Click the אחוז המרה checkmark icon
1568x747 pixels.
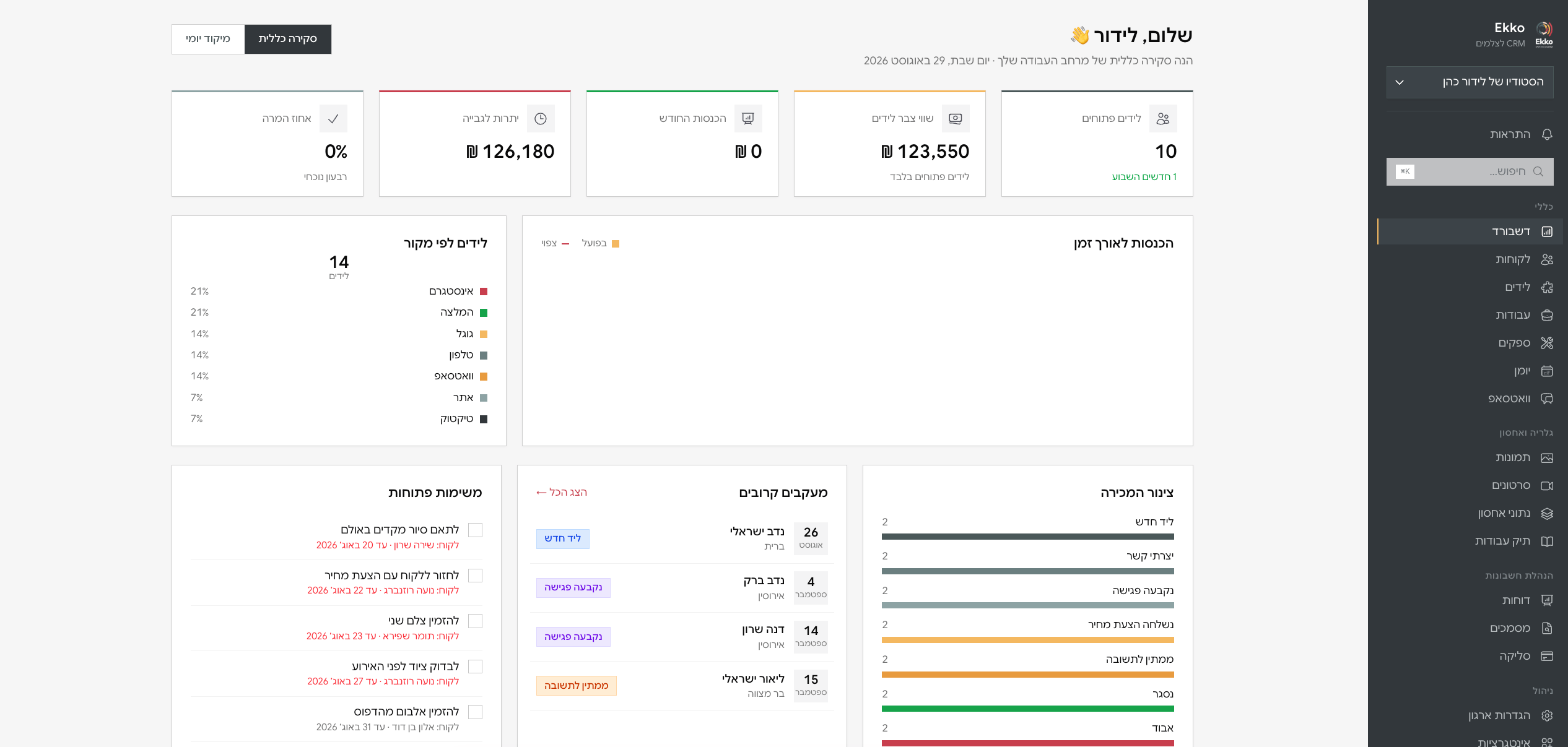[333, 118]
